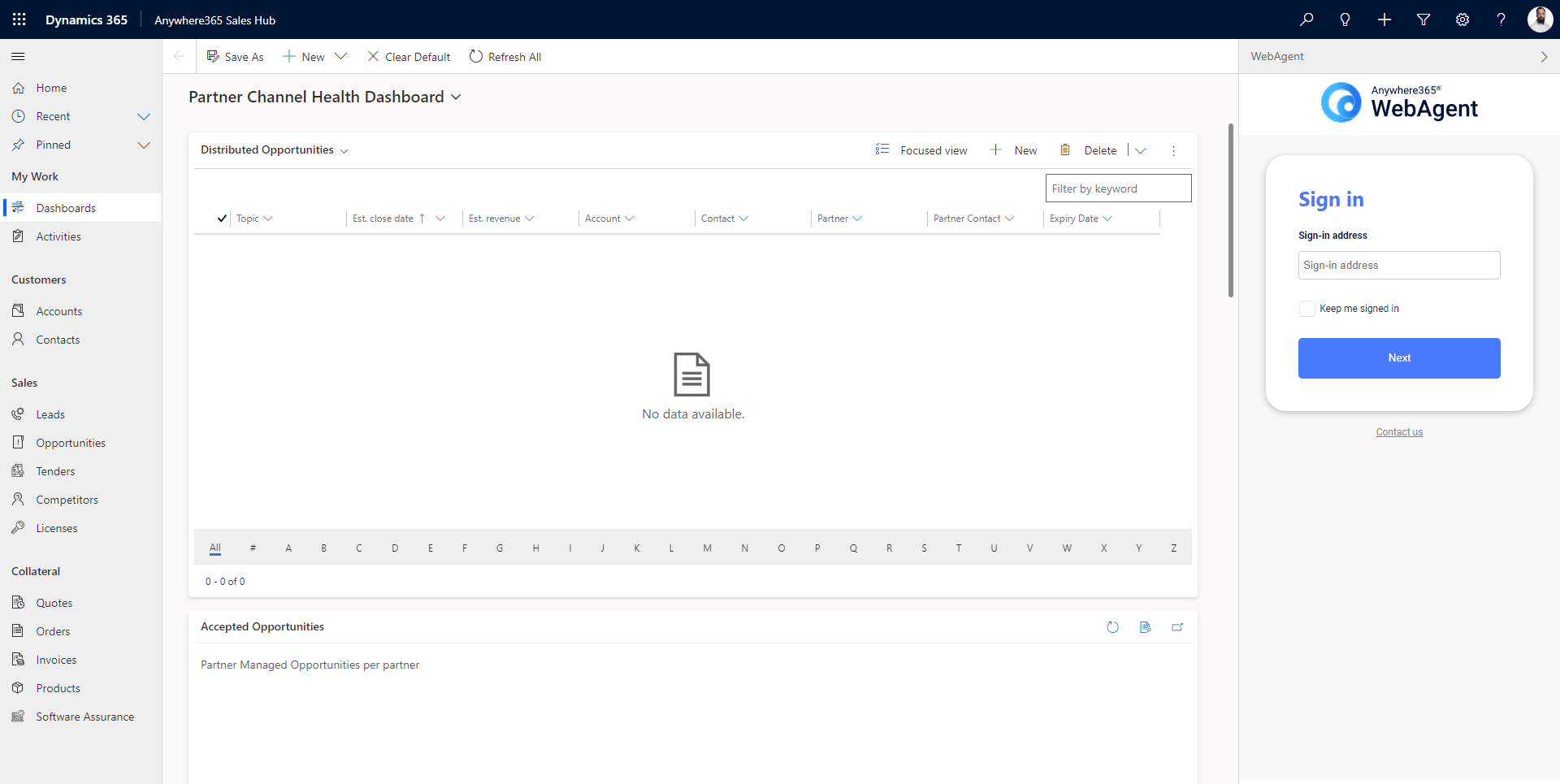Viewport: 1560px width, 784px height.
Task: View records of Accepted Opportunities chart
Action: pyautogui.click(x=1146, y=627)
